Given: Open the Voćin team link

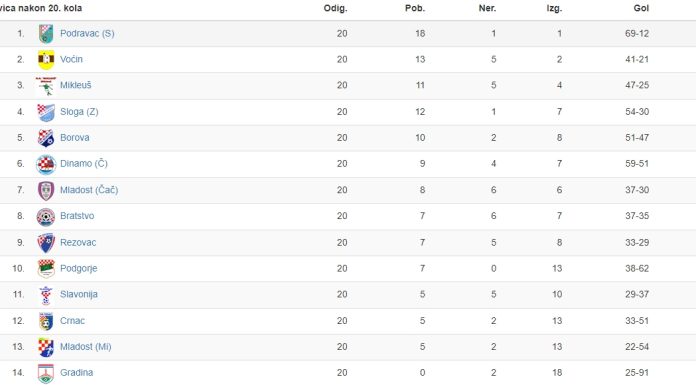Looking at the screenshot, I should point(71,60).
